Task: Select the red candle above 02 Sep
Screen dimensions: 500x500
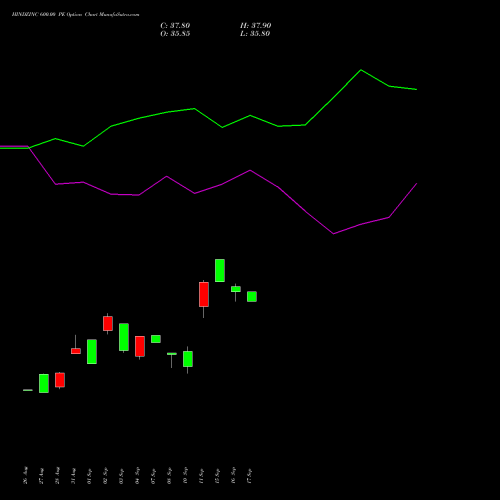Action: click(108, 324)
